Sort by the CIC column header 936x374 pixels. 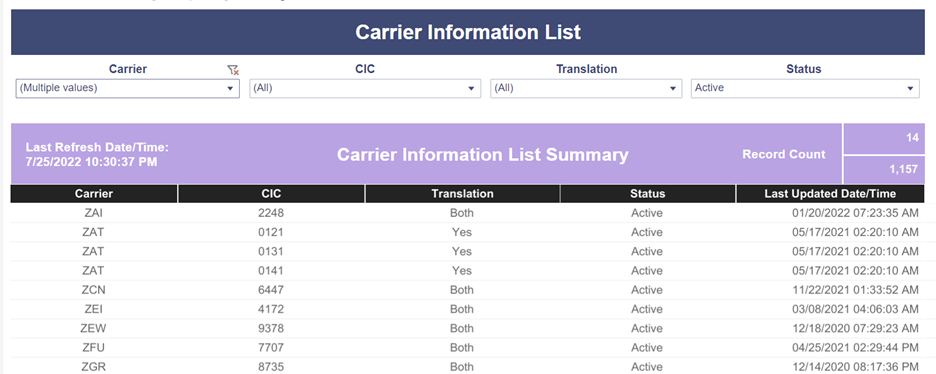click(271, 194)
